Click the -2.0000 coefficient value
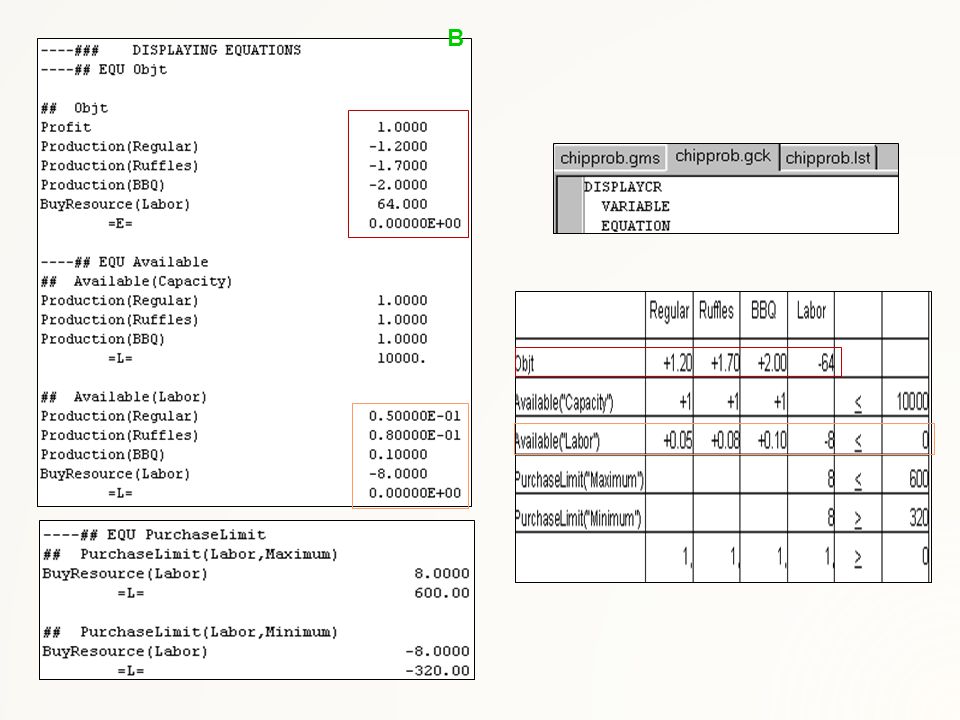Screen dimensions: 960x720 [398, 185]
